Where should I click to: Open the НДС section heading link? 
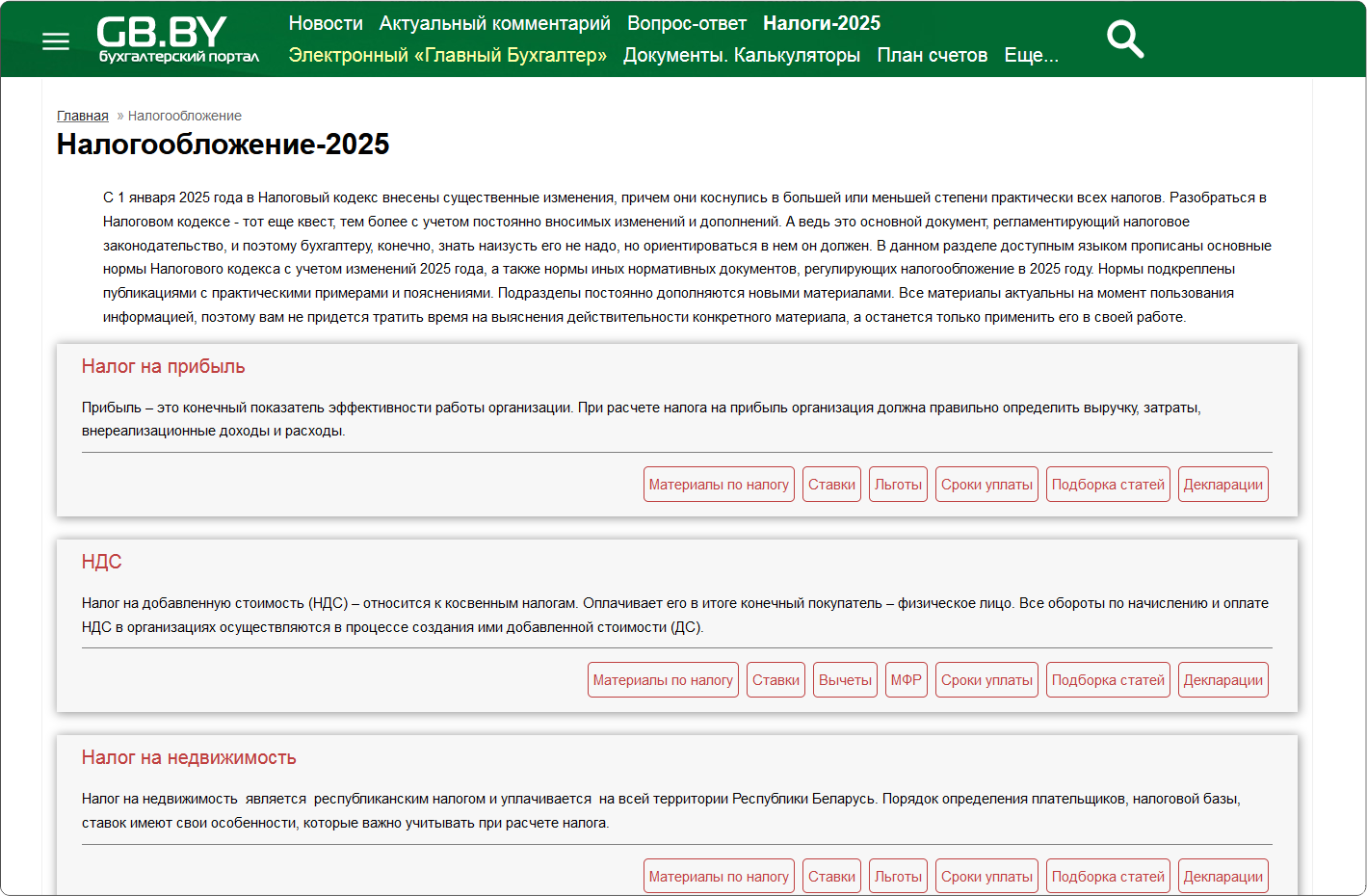click(101, 562)
